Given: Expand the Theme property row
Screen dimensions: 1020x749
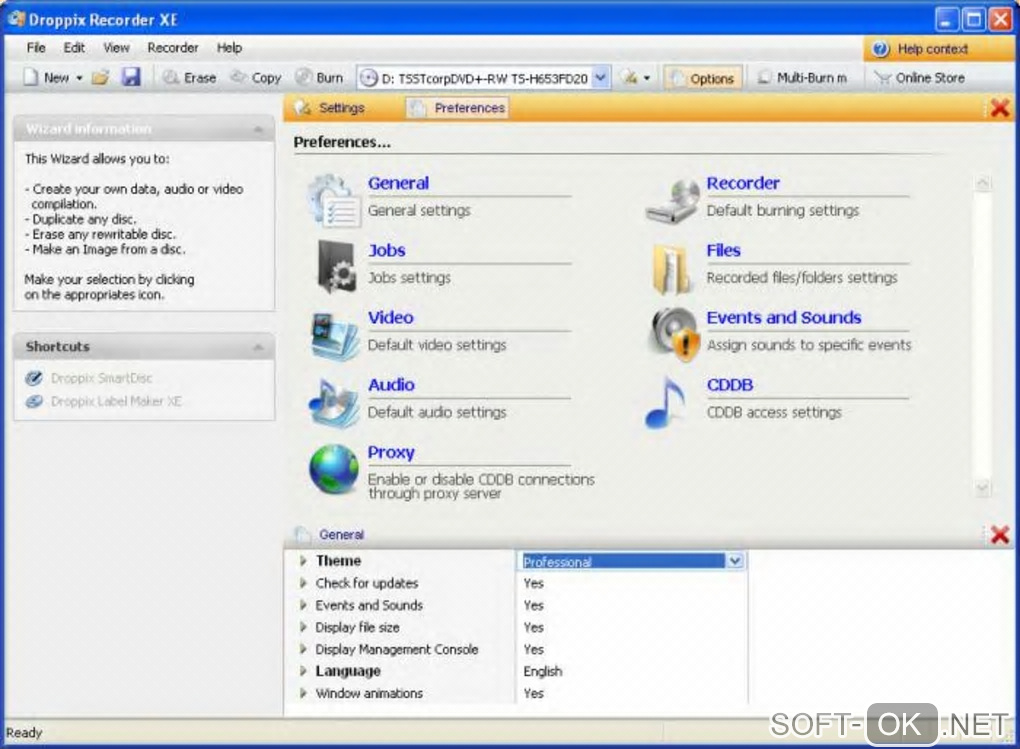Looking at the screenshot, I should [x=302, y=560].
